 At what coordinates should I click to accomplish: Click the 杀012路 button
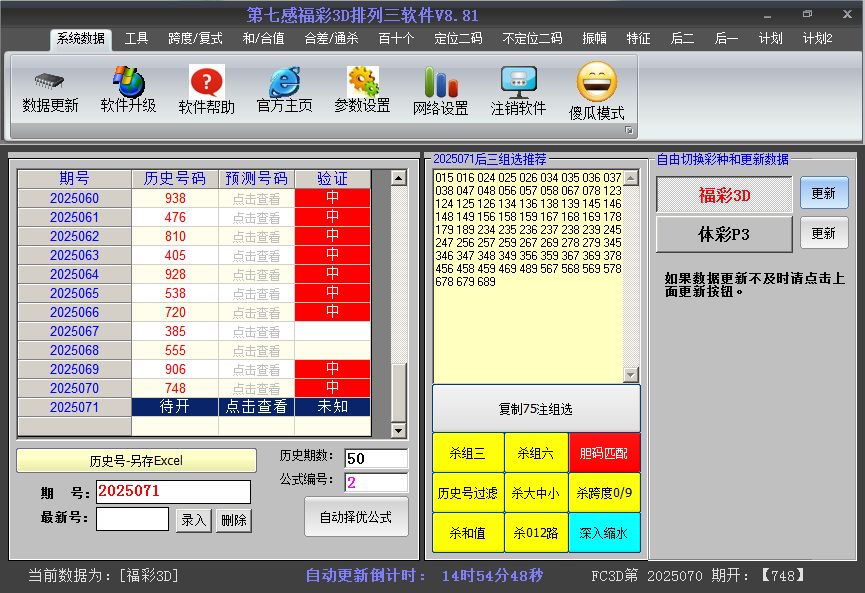click(x=536, y=533)
